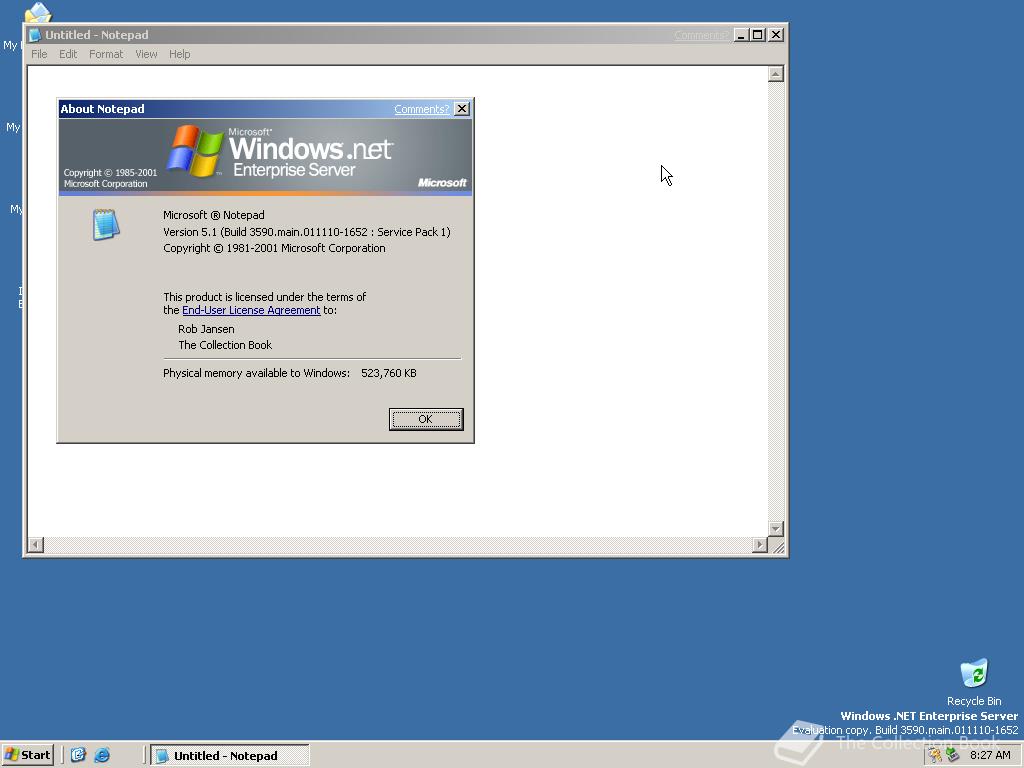The image size is (1024, 768).
Task: Close the About Notepad dialog
Action: point(462,108)
